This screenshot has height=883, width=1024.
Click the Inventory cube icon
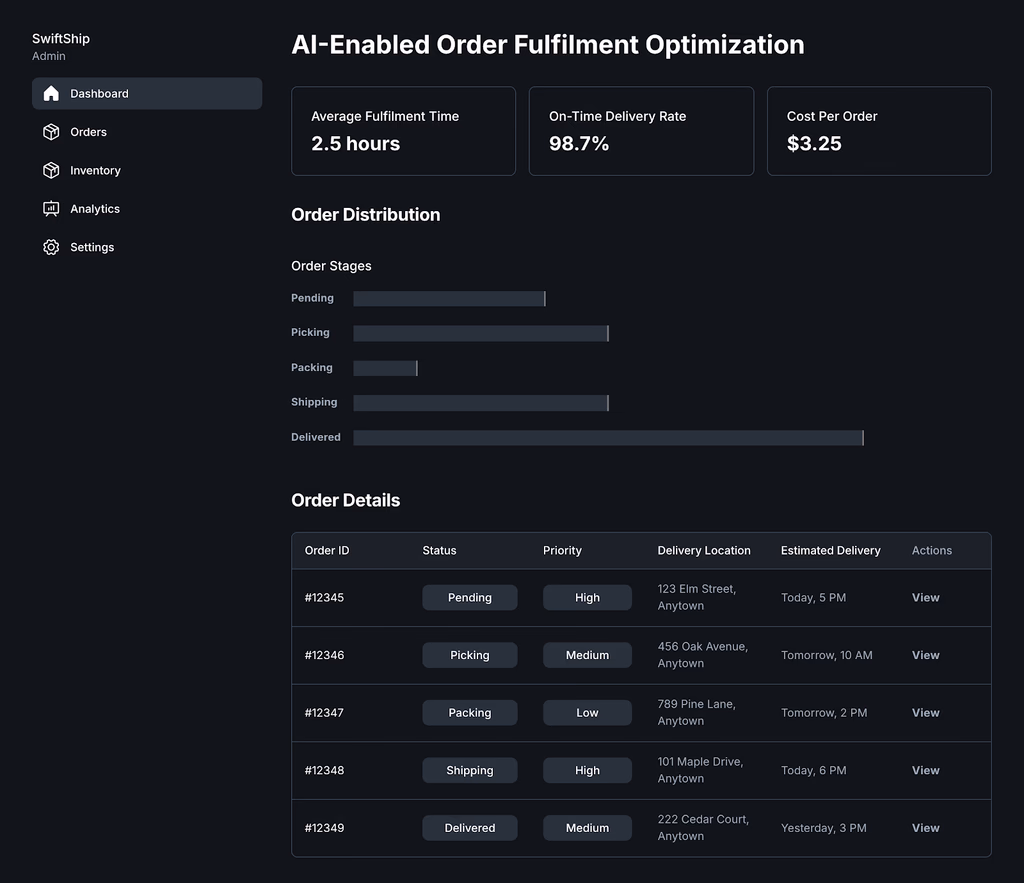(x=51, y=170)
